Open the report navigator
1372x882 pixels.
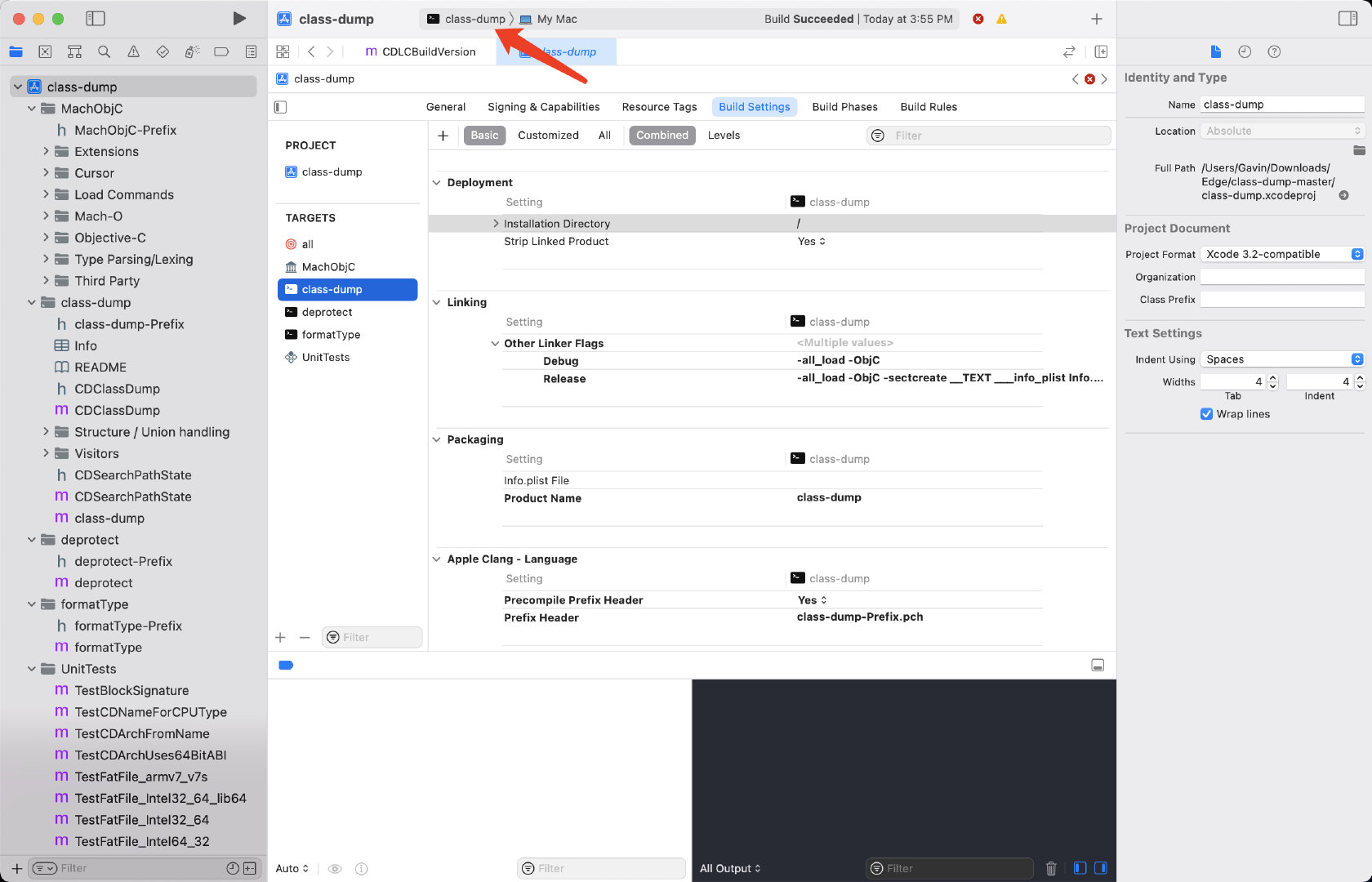click(x=251, y=51)
